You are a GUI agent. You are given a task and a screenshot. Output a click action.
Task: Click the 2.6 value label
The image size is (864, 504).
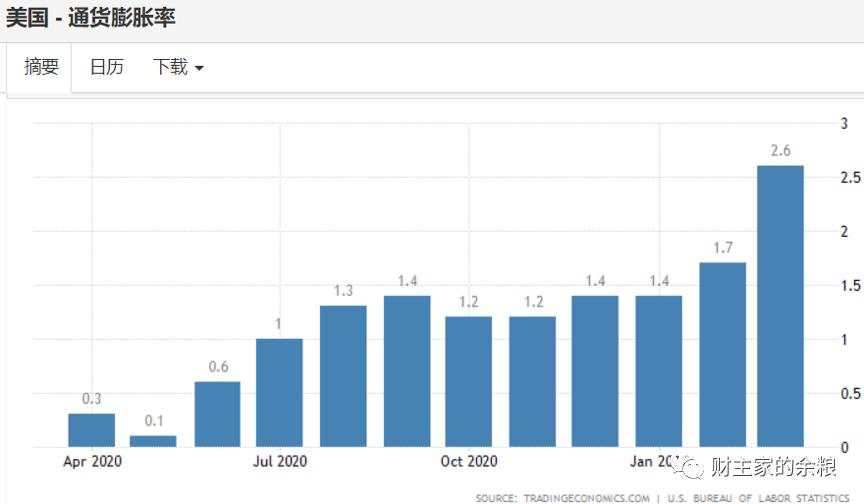tap(780, 150)
